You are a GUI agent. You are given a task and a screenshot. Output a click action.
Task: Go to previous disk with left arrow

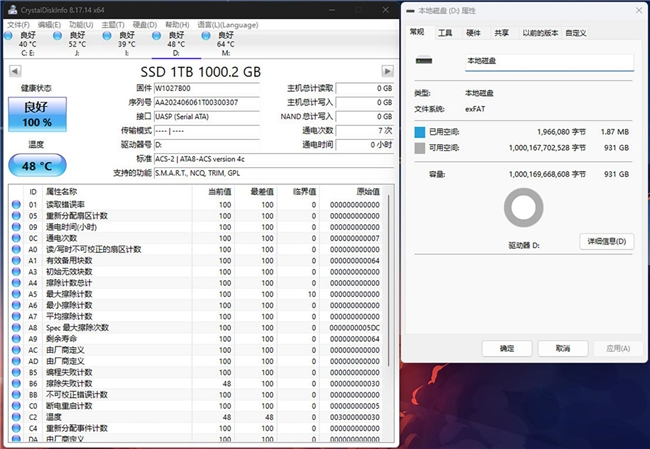click(12, 73)
